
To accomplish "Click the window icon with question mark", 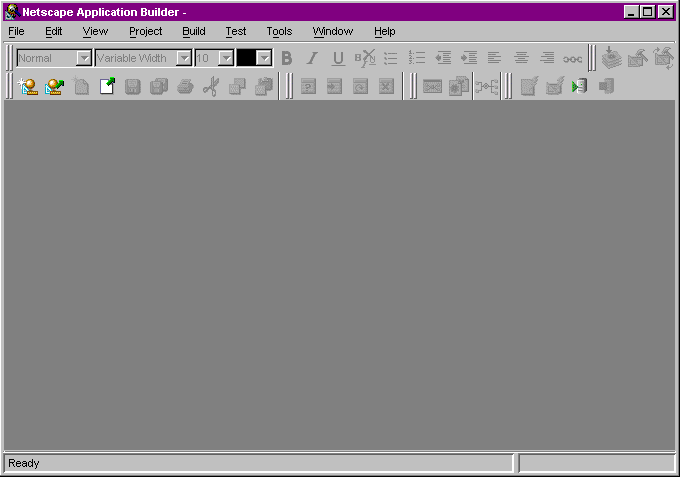I will (x=308, y=86).
